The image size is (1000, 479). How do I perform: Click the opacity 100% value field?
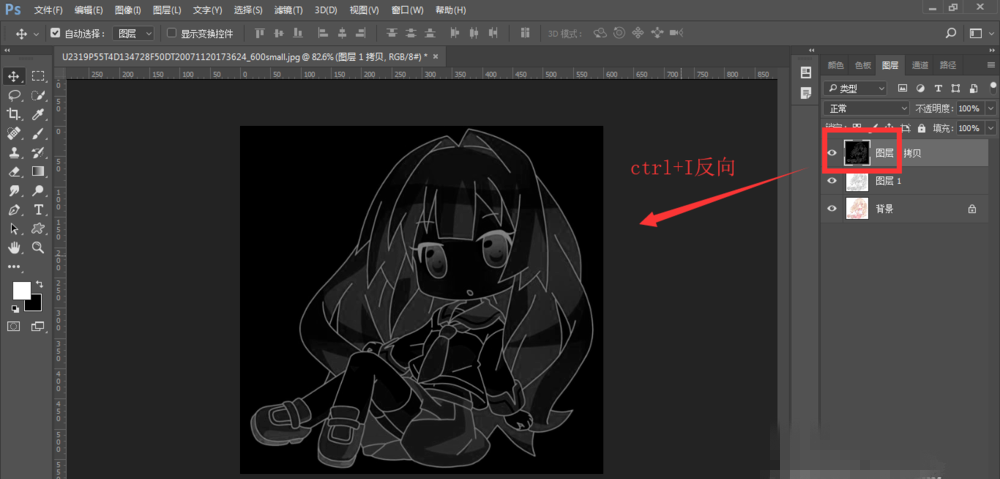pos(971,108)
